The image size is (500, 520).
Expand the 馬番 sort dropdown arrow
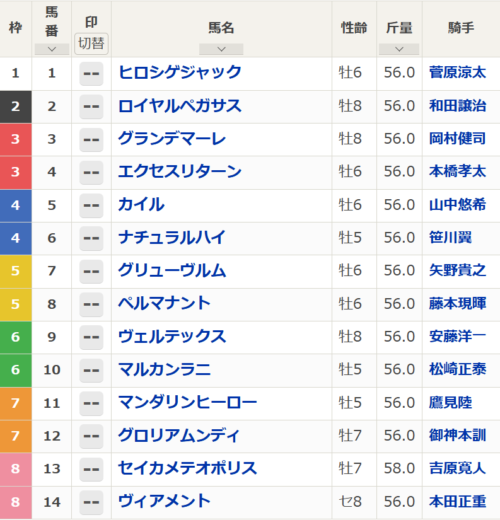tap(52, 49)
